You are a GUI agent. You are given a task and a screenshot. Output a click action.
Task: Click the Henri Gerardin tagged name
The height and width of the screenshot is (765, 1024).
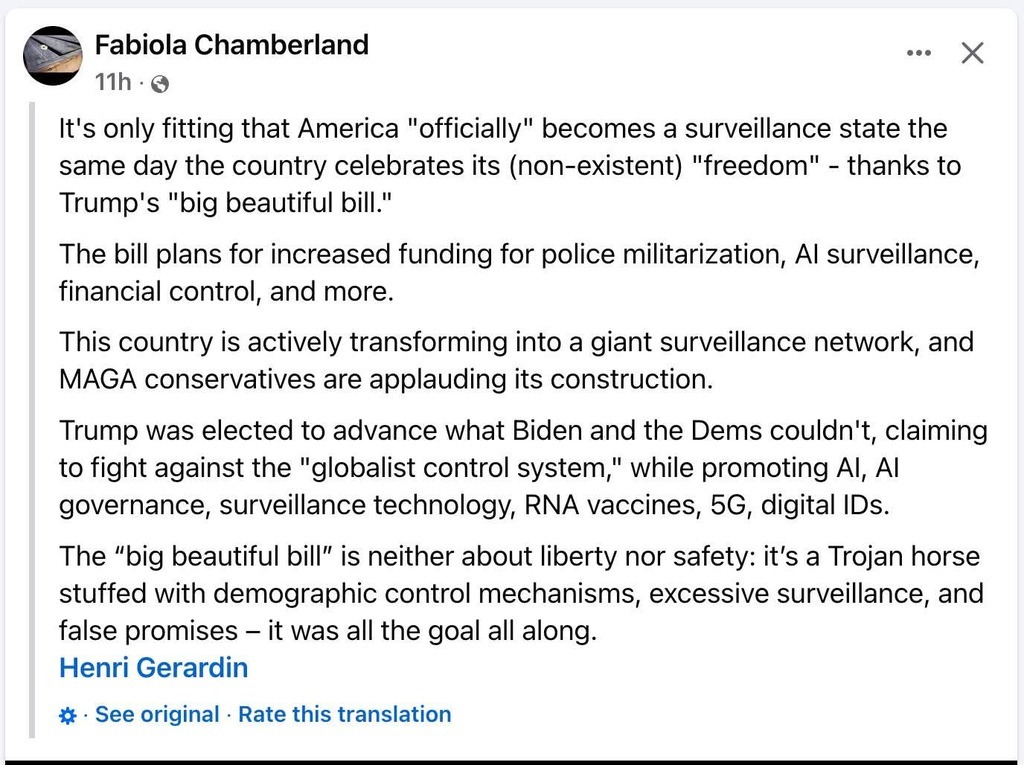click(x=153, y=668)
